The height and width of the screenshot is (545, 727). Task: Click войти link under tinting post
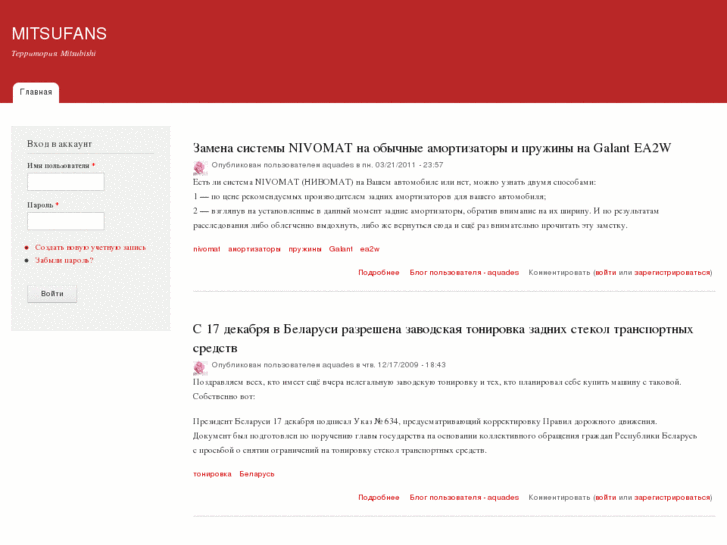[606, 497]
